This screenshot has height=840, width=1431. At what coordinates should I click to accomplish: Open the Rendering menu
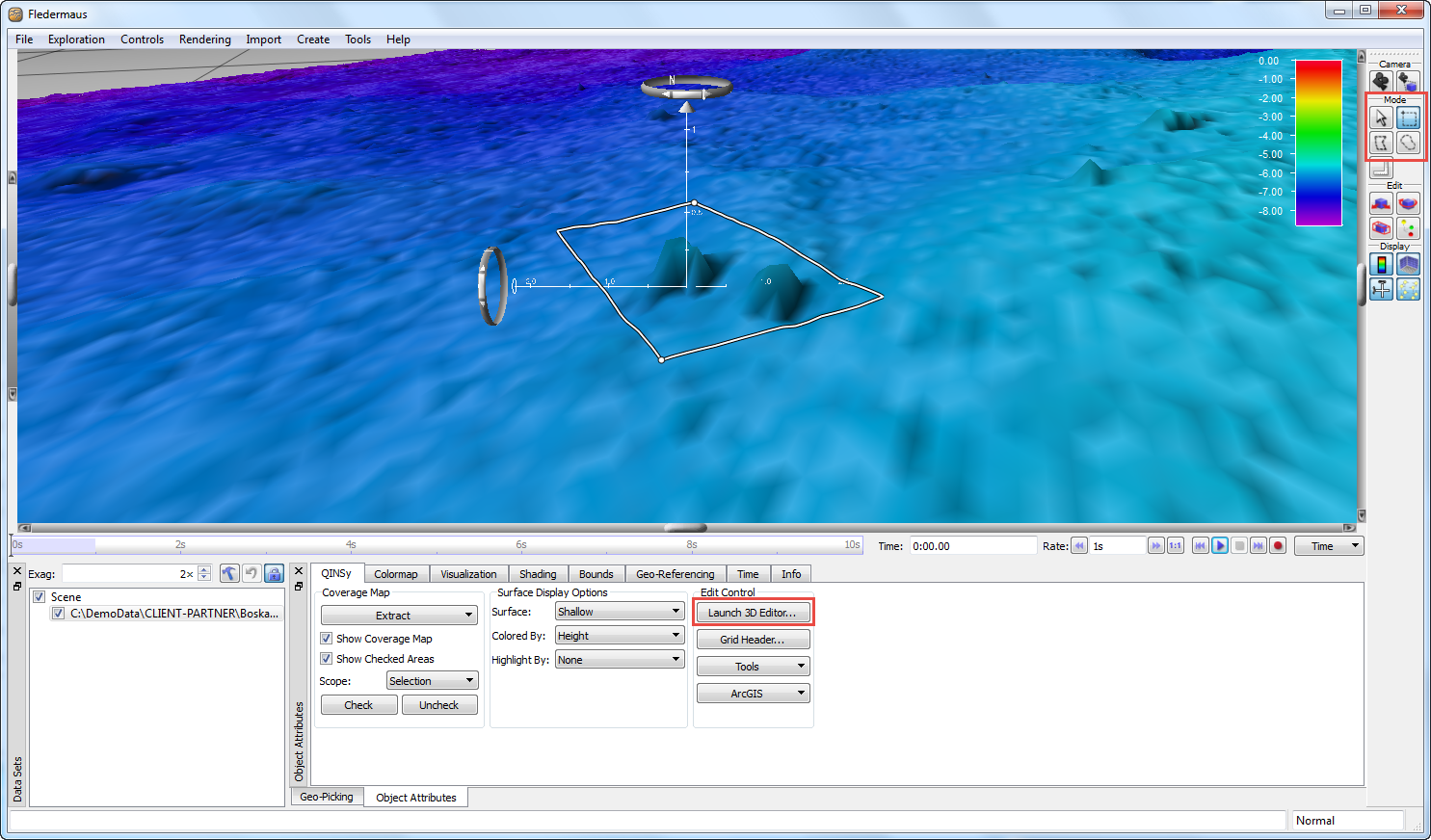click(x=204, y=39)
